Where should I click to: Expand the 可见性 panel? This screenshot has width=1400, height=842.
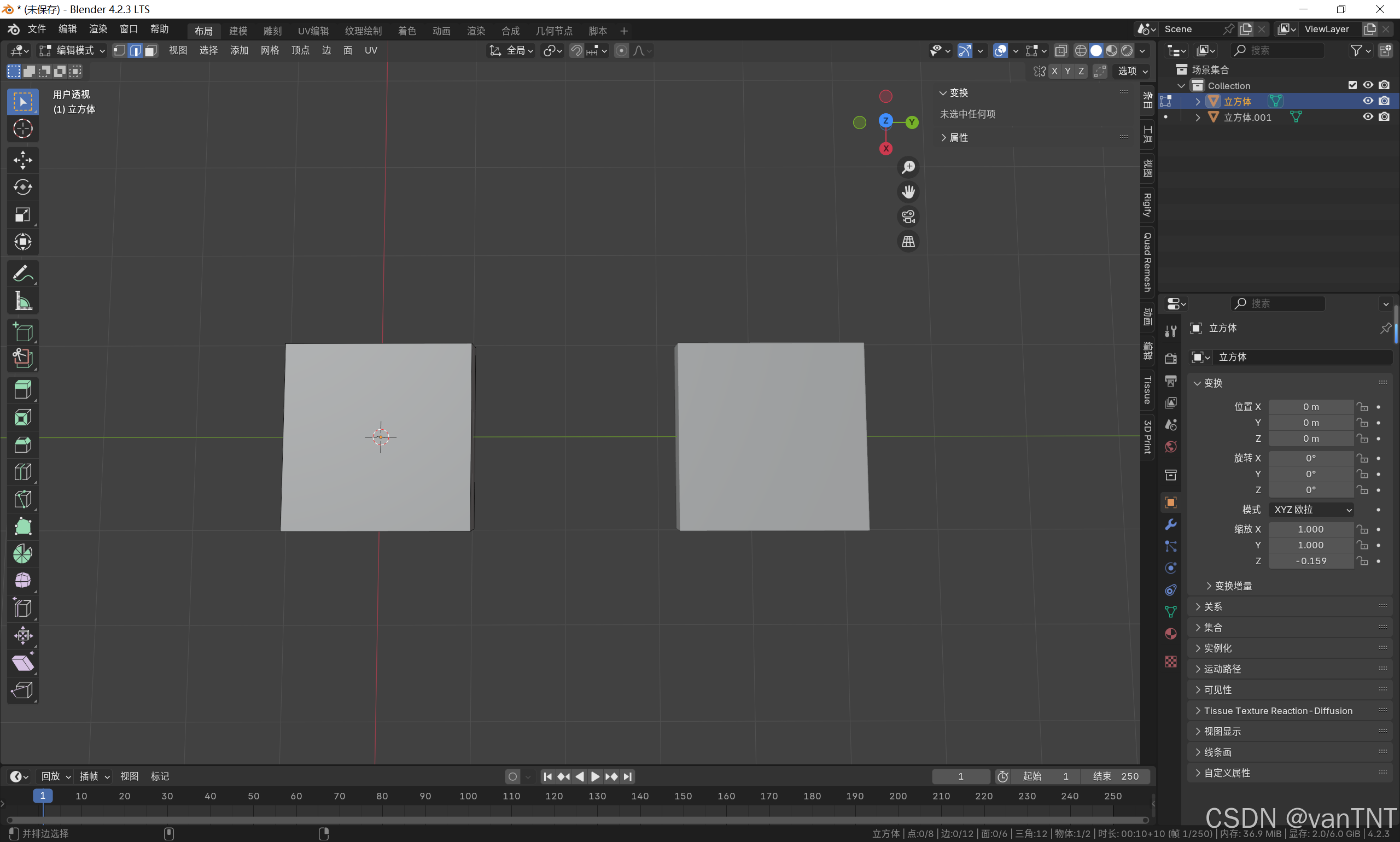pyautogui.click(x=1218, y=690)
